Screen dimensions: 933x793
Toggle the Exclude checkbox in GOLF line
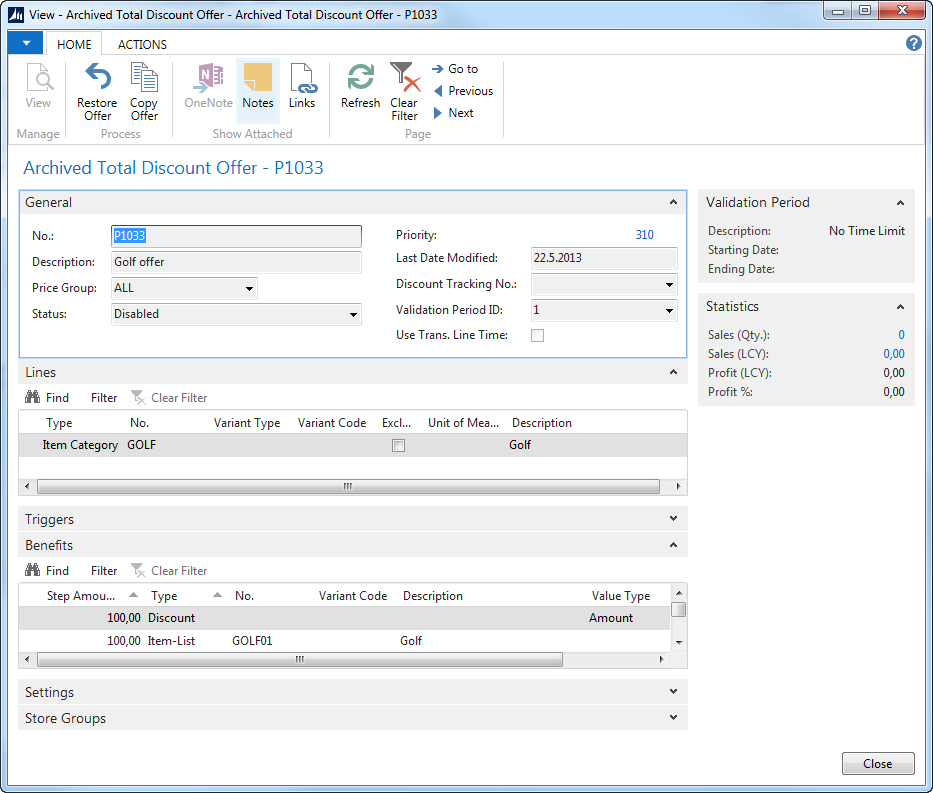click(x=398, y=446)
